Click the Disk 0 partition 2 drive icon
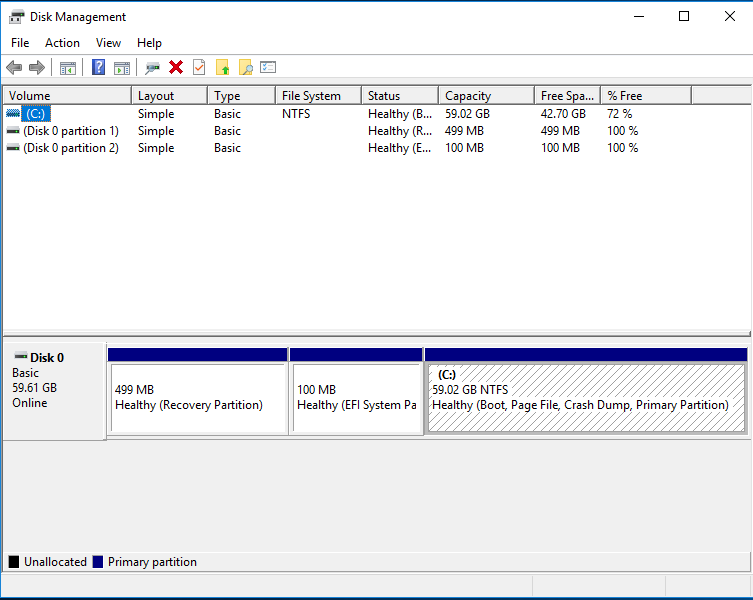 13,148
